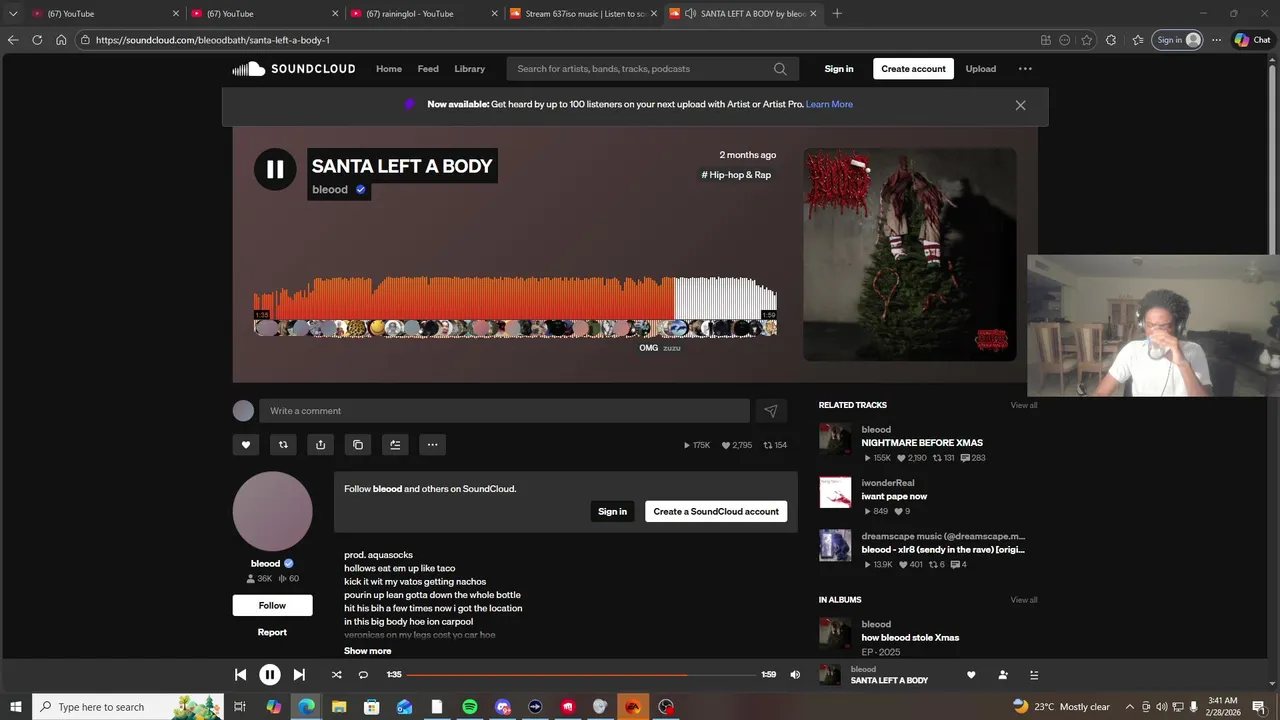Screen dimensions: 1280x720
Task: Open Copilot Chat in browser toolbar
Action: [x=1253, y=40]
